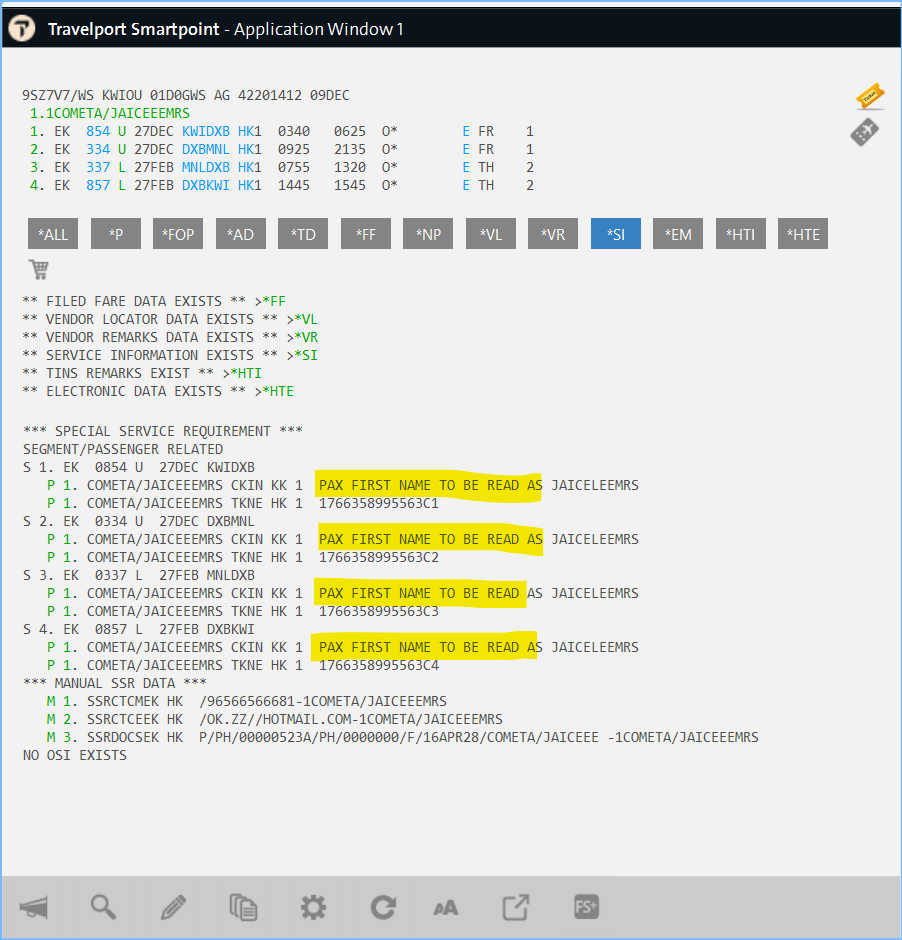Open the green *SI service information link
Screen dimensions: 902x940
(x=306, y=355)
